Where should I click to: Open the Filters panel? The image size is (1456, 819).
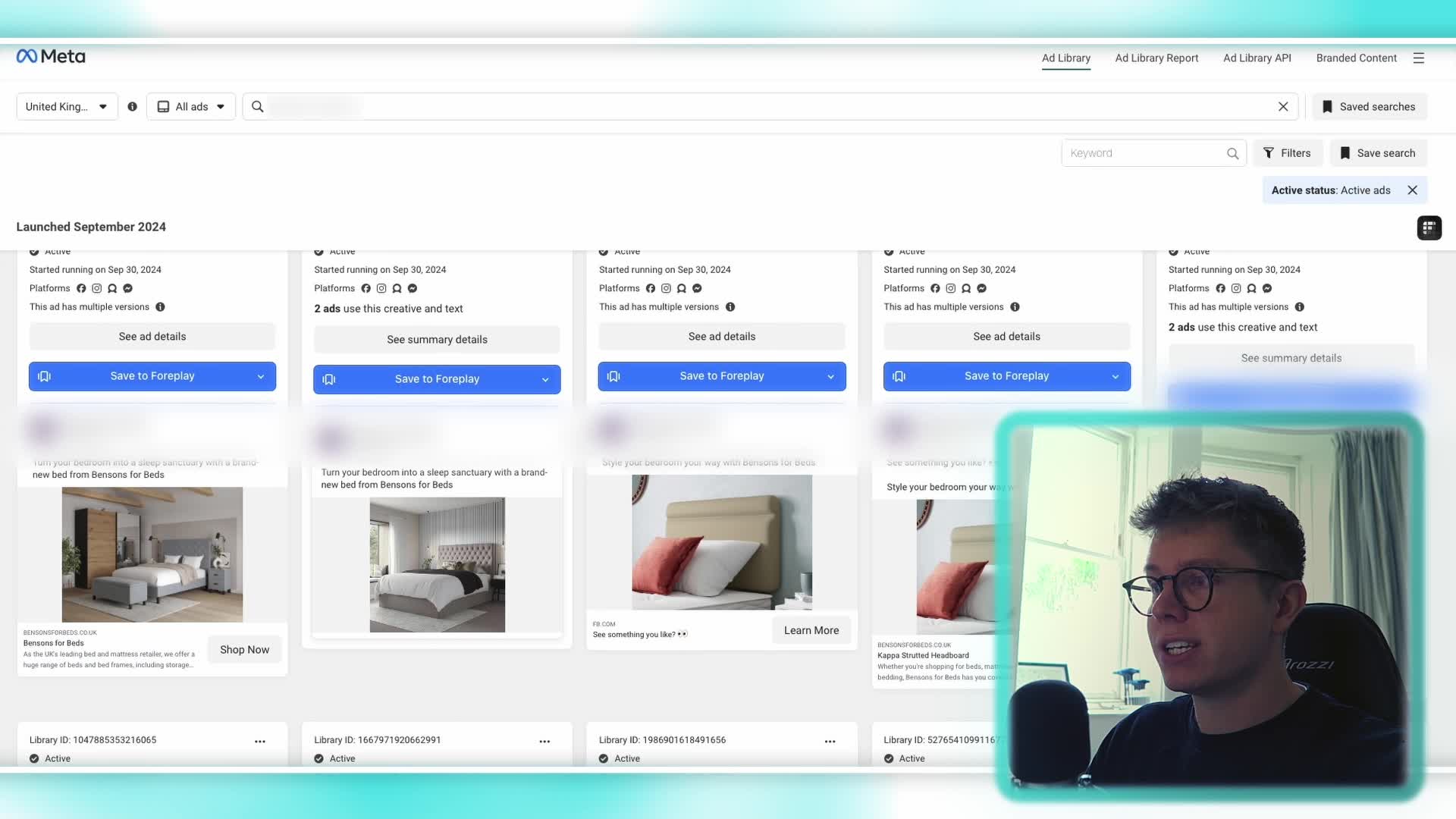pyautogui.click(x=1287, y=153)
